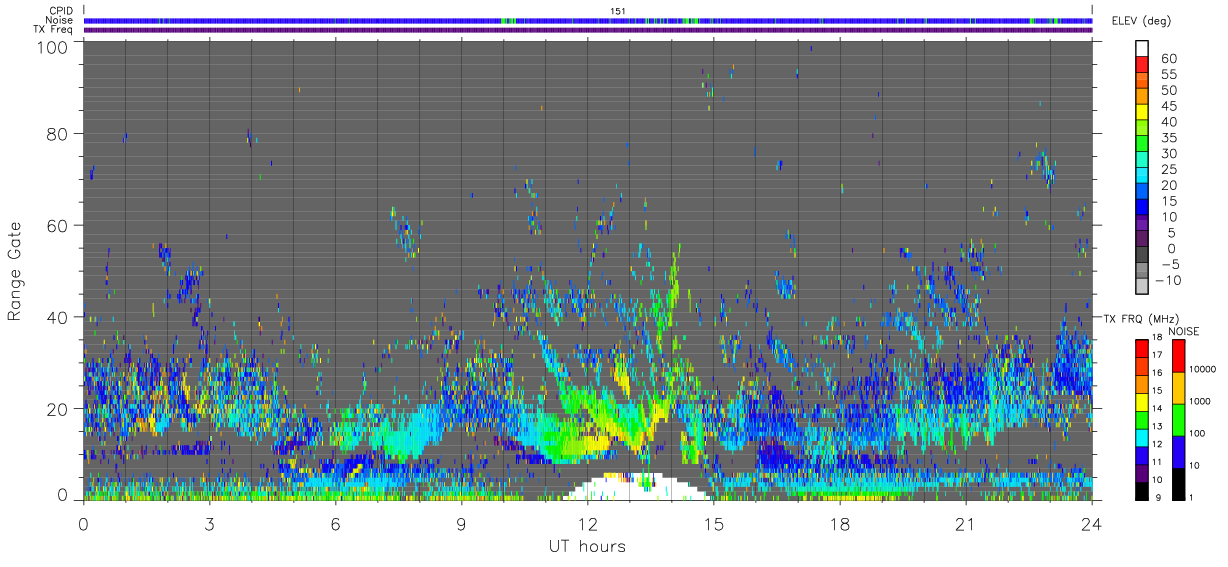Click the cyan 12 MHz TX FRQ swatch
This screenshot has width=1228, height=567.
pos(1142,436)
